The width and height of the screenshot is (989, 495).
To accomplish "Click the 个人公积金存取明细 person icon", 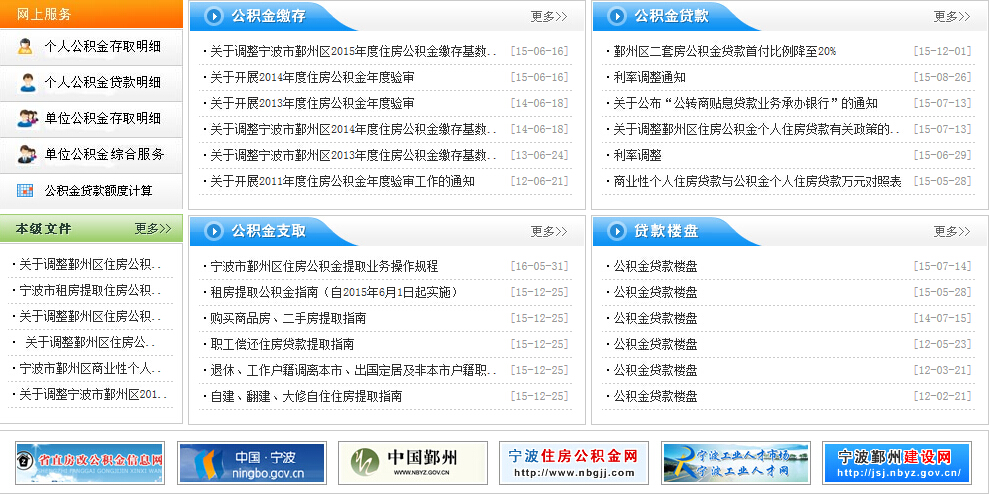I will tap(25, 47).
